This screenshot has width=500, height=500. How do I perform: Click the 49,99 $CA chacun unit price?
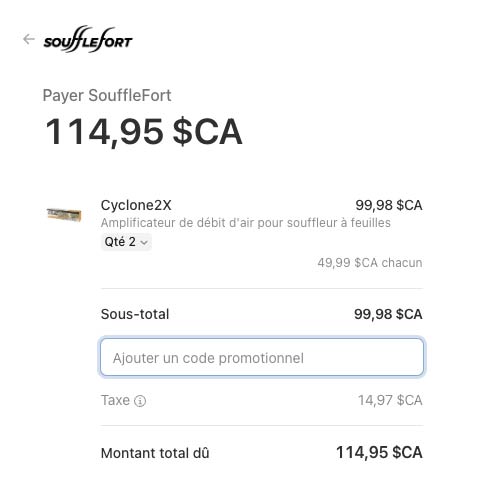(370, 263)
